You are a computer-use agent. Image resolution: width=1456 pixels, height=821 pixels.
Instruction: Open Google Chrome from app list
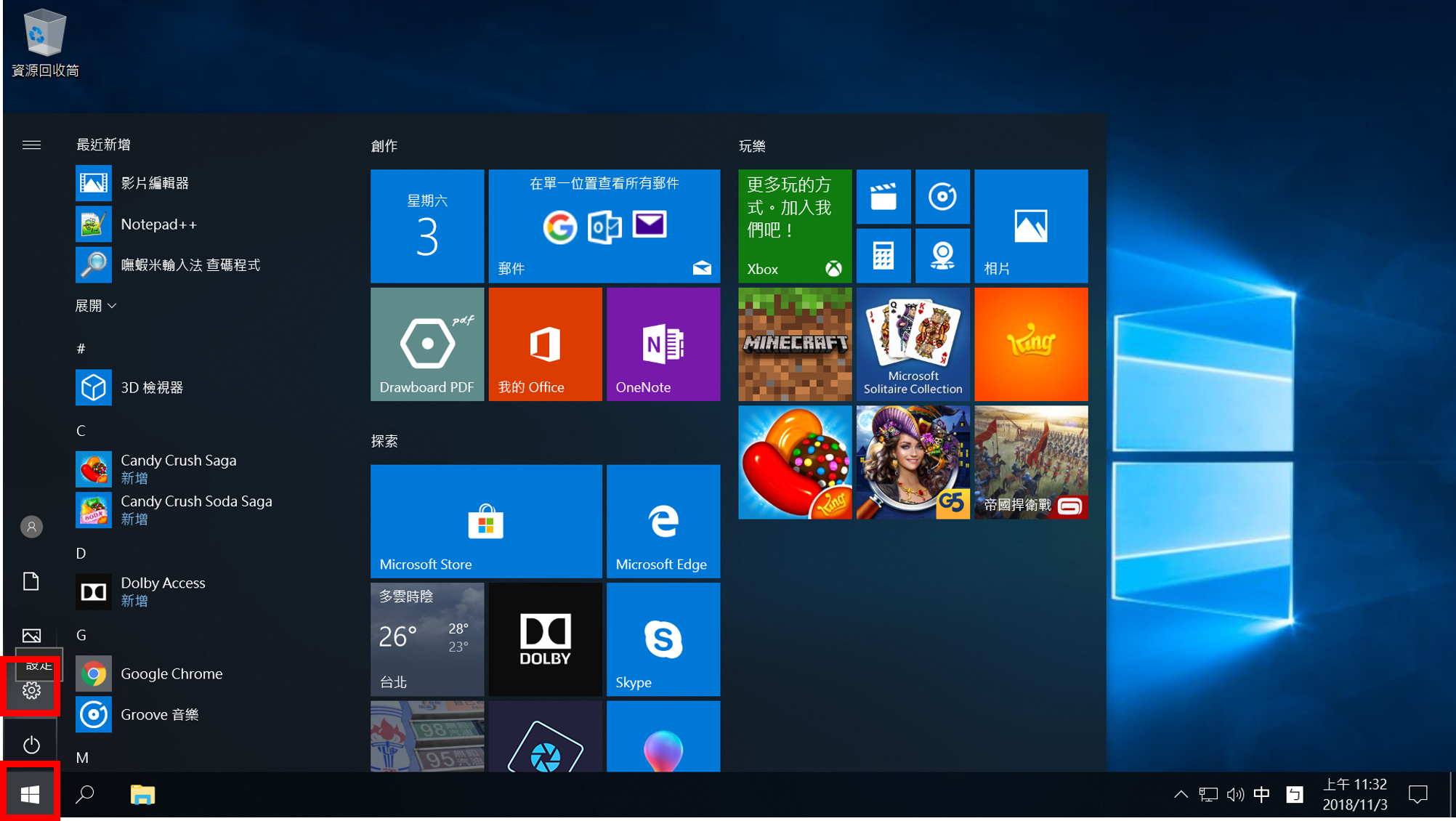point(171,674)
